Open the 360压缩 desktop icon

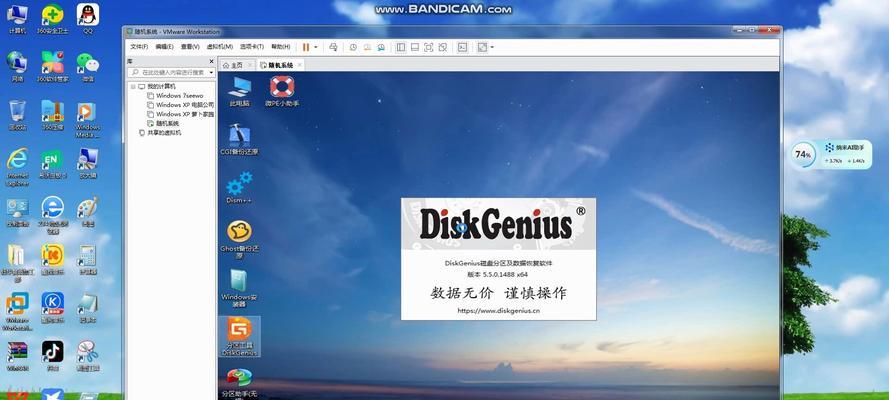(x=52, y=115)
